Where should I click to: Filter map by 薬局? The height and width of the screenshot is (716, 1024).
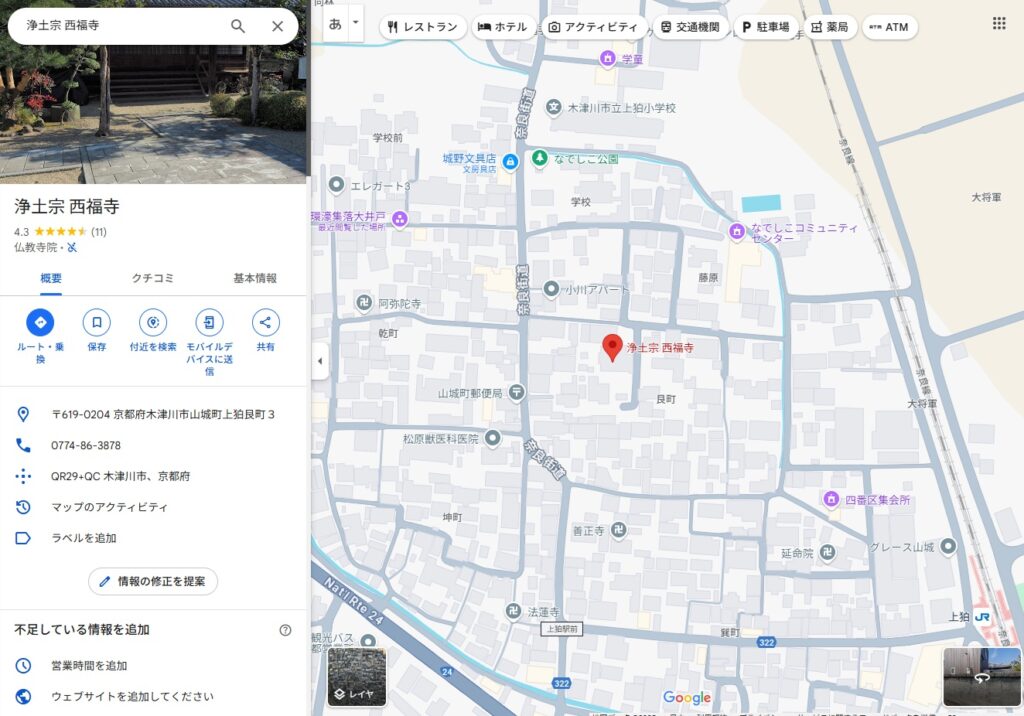[x=829, y=27]
